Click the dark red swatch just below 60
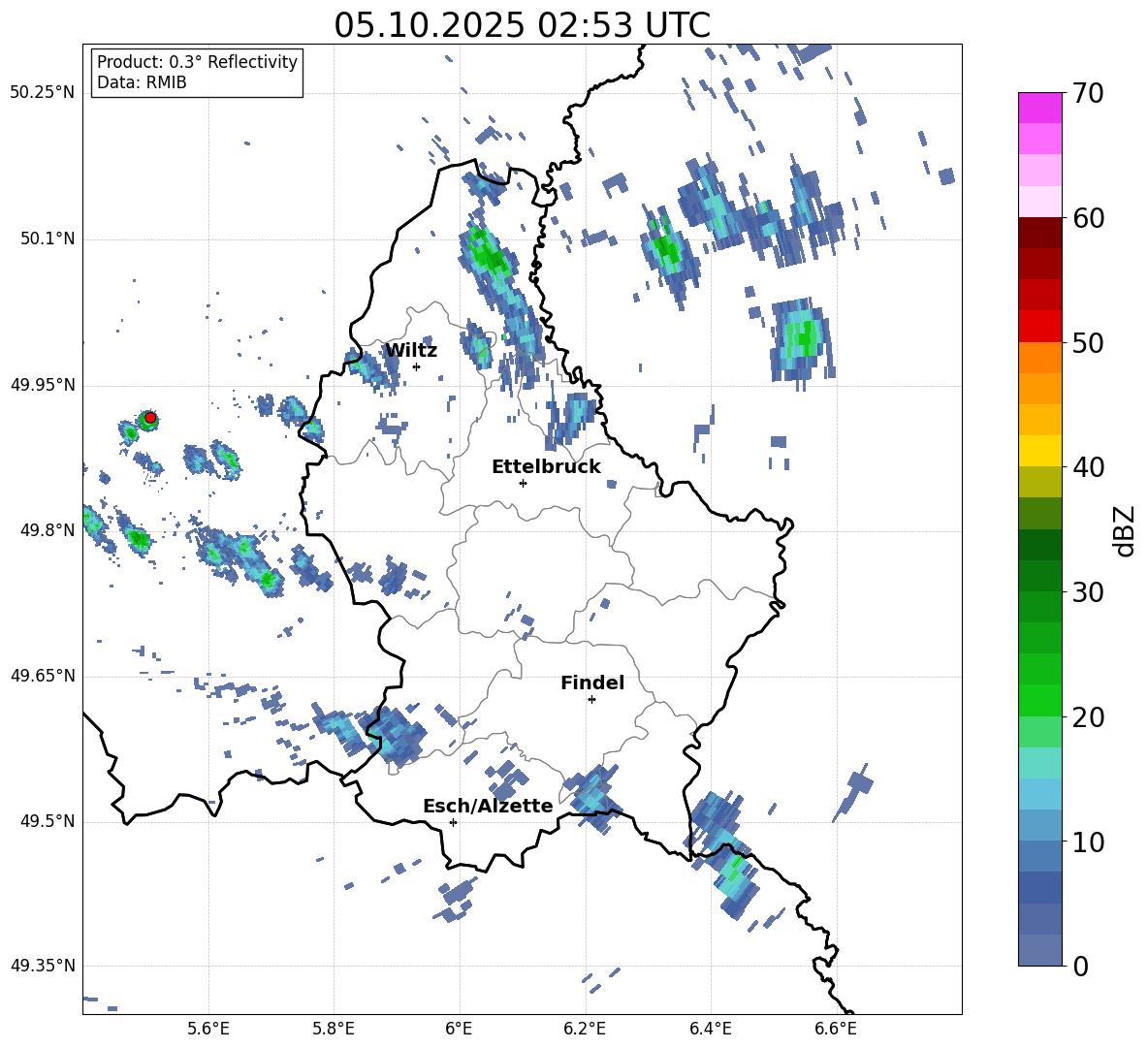This screenshot has width=1148, height=1048. [x=1039, y=233]
